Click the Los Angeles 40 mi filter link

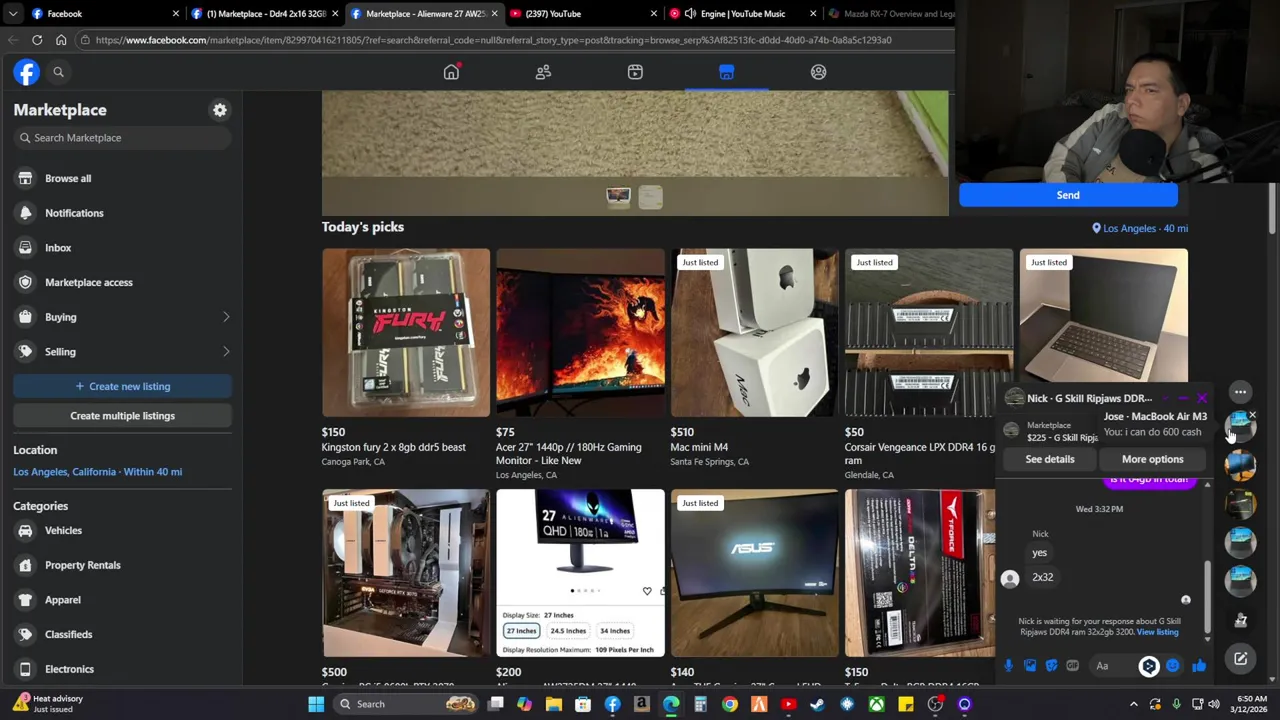1140,228
